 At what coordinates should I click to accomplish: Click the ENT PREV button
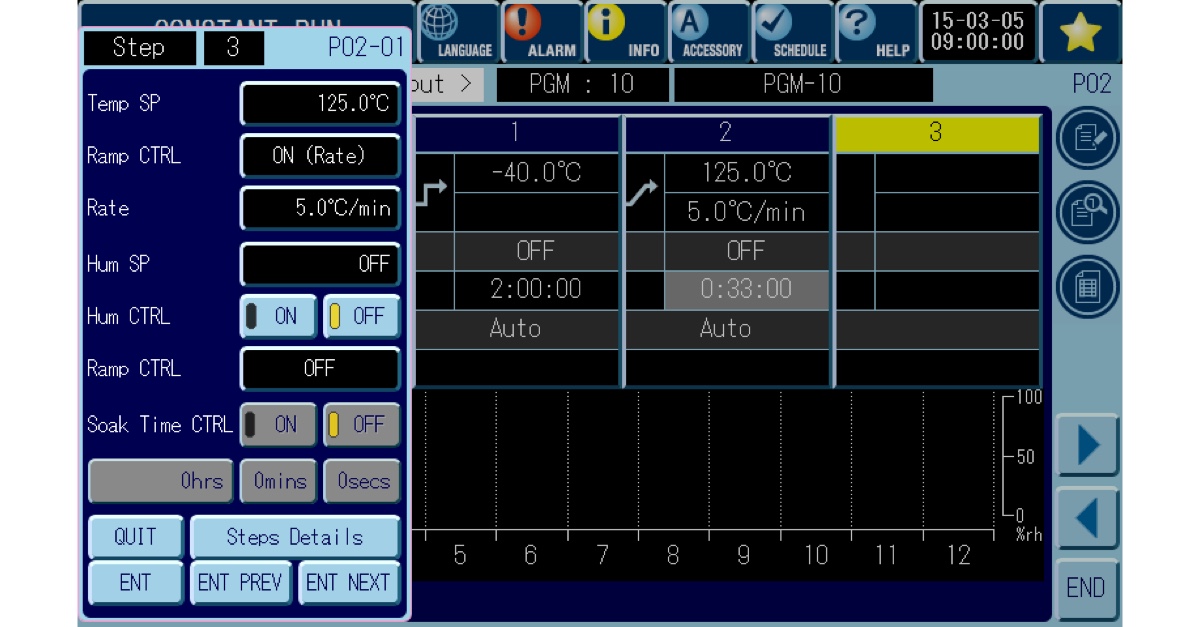coord(240,583)
